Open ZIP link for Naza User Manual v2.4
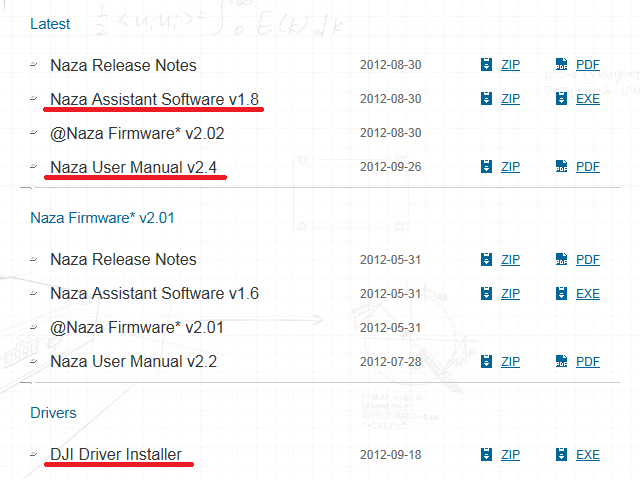This screenshot has width=640, height=480. click(x=511, y=167)
